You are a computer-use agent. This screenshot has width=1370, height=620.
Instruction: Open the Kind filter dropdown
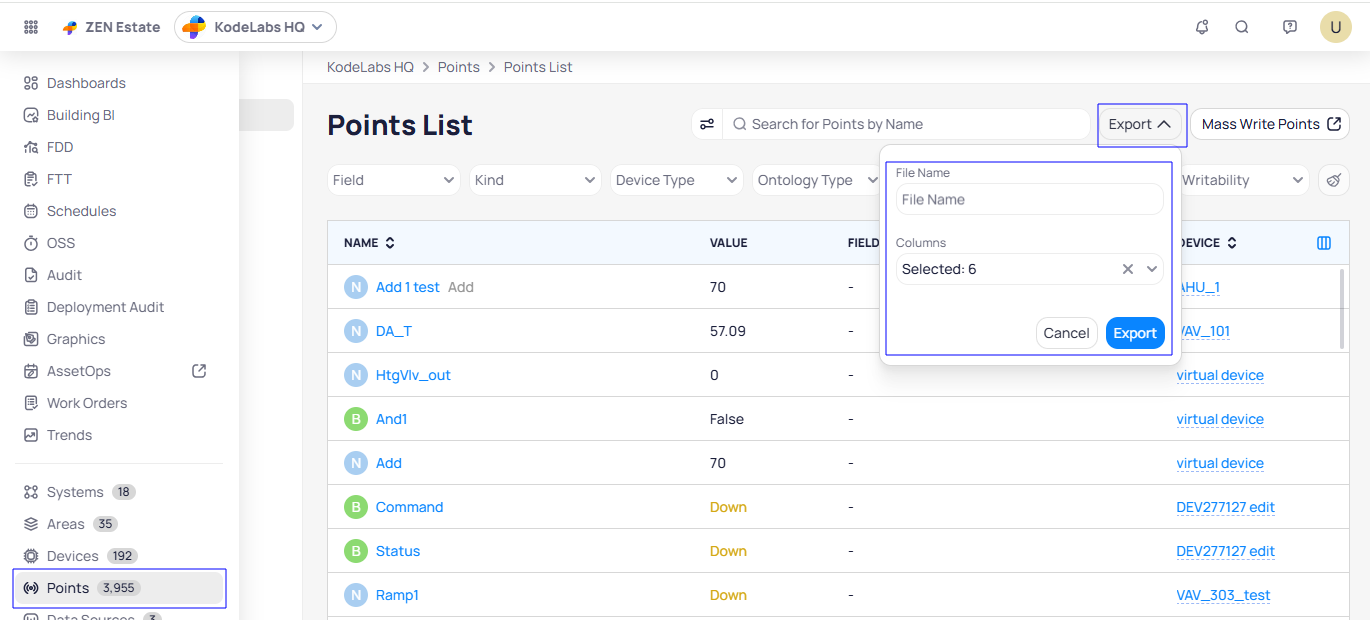[x=535, y=180]
